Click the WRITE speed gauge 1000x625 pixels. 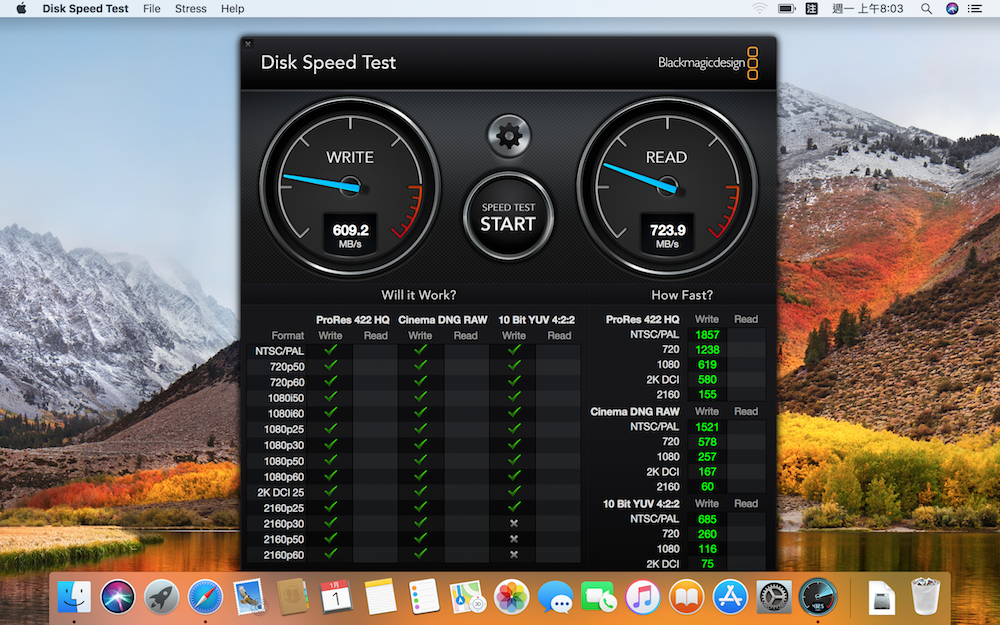click(x=350, y=187)
